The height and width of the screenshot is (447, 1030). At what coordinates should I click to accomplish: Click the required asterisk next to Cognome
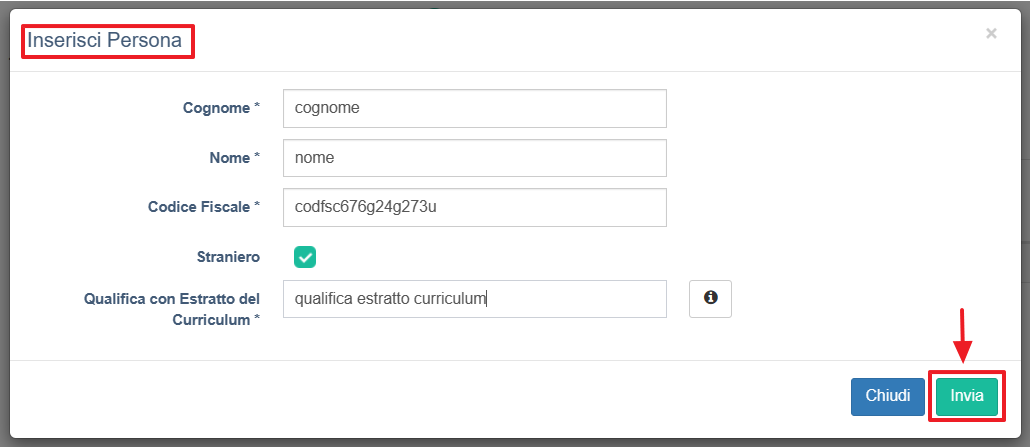(257, 108)
